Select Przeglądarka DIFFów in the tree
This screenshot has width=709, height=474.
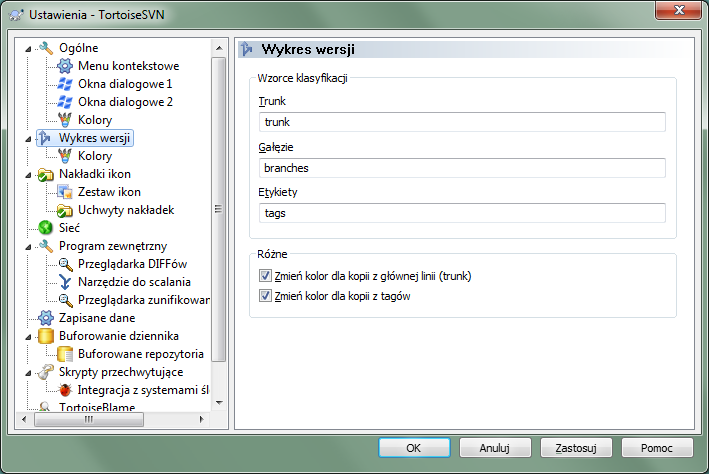132,264
